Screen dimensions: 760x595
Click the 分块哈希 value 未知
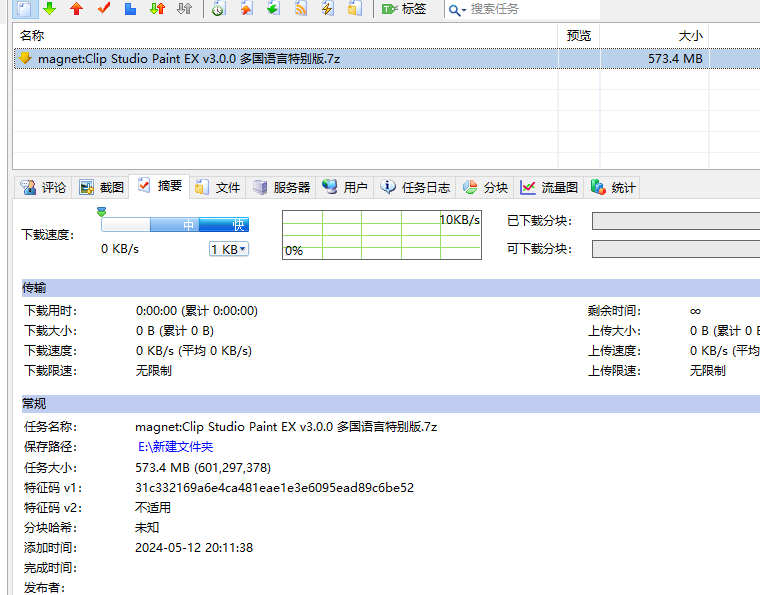coord(147,528)
